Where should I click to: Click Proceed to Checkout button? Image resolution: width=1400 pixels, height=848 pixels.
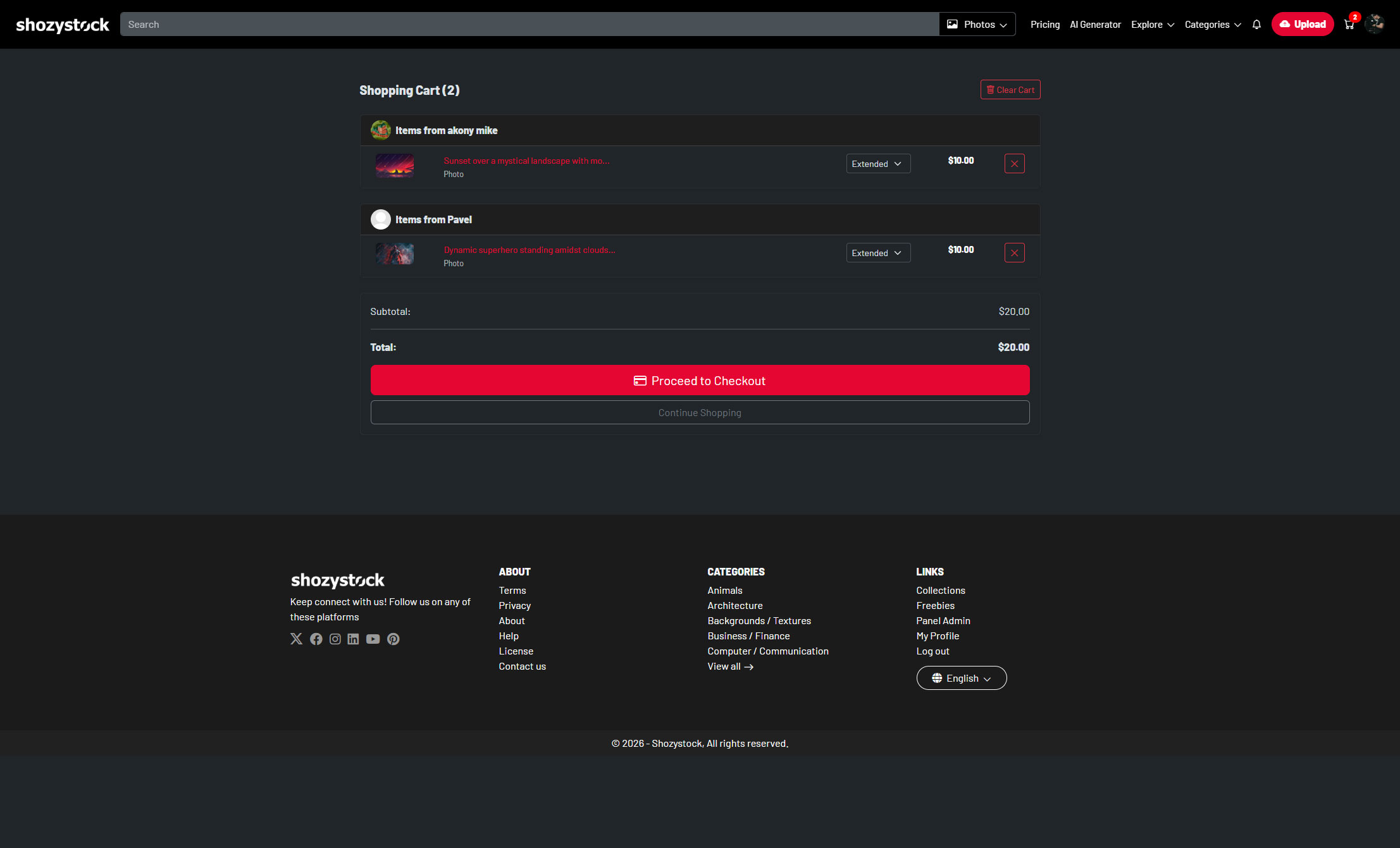(700, 381)
